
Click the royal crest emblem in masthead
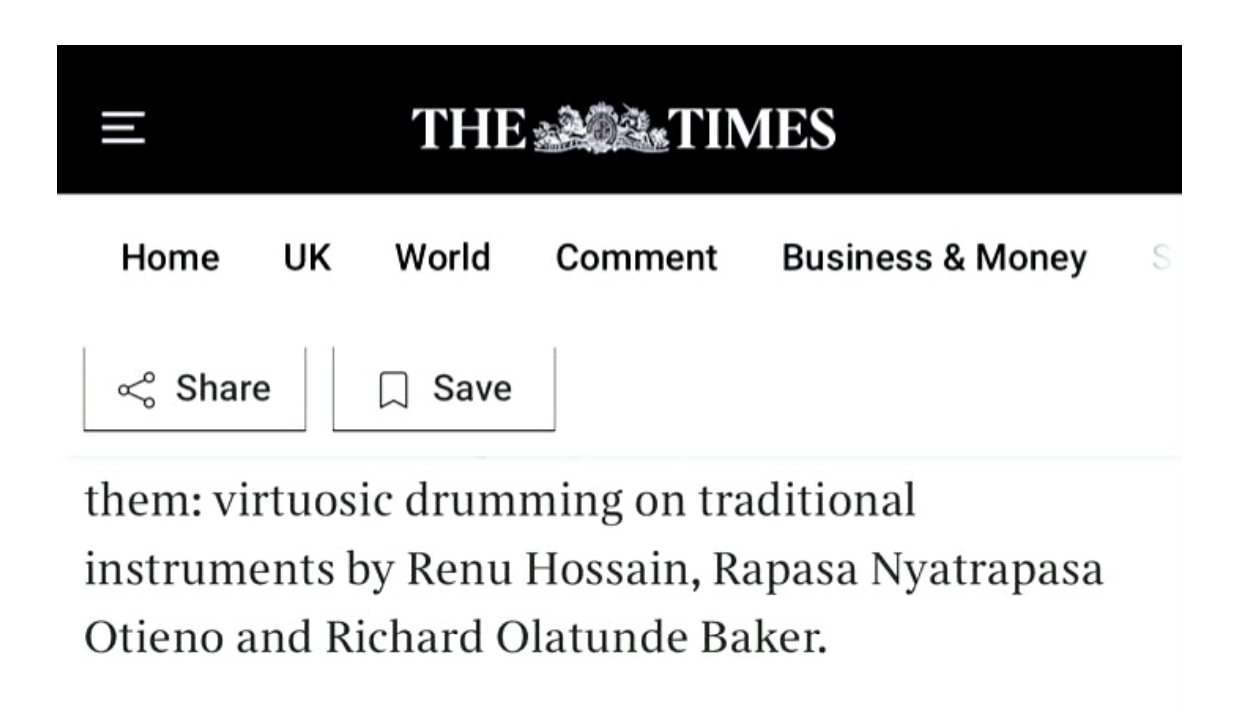(601, 129)
